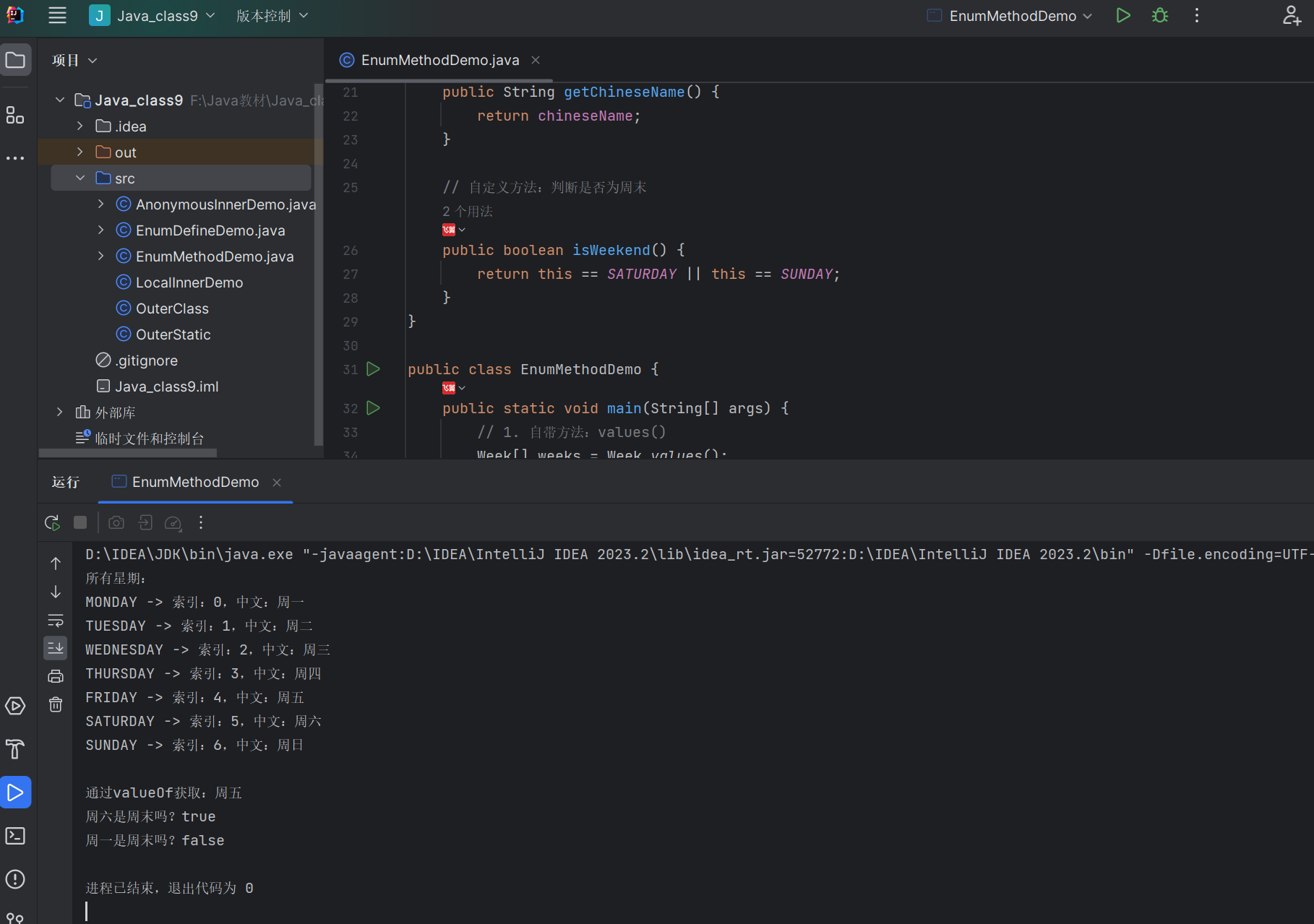Start debugging with the bug icon
The image size is (1314, 924).
[1160, 16]
